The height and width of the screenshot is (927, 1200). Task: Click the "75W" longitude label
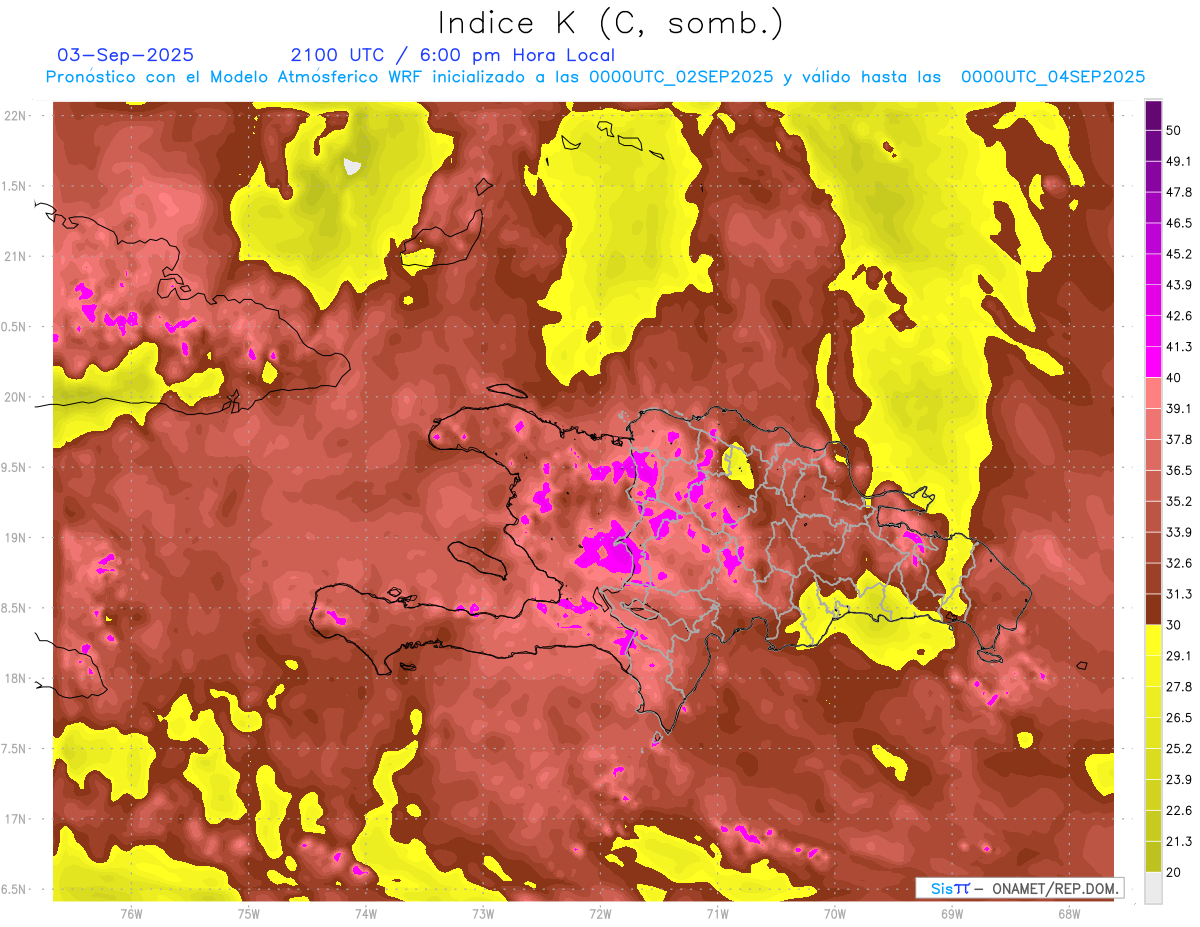point(248,914)
